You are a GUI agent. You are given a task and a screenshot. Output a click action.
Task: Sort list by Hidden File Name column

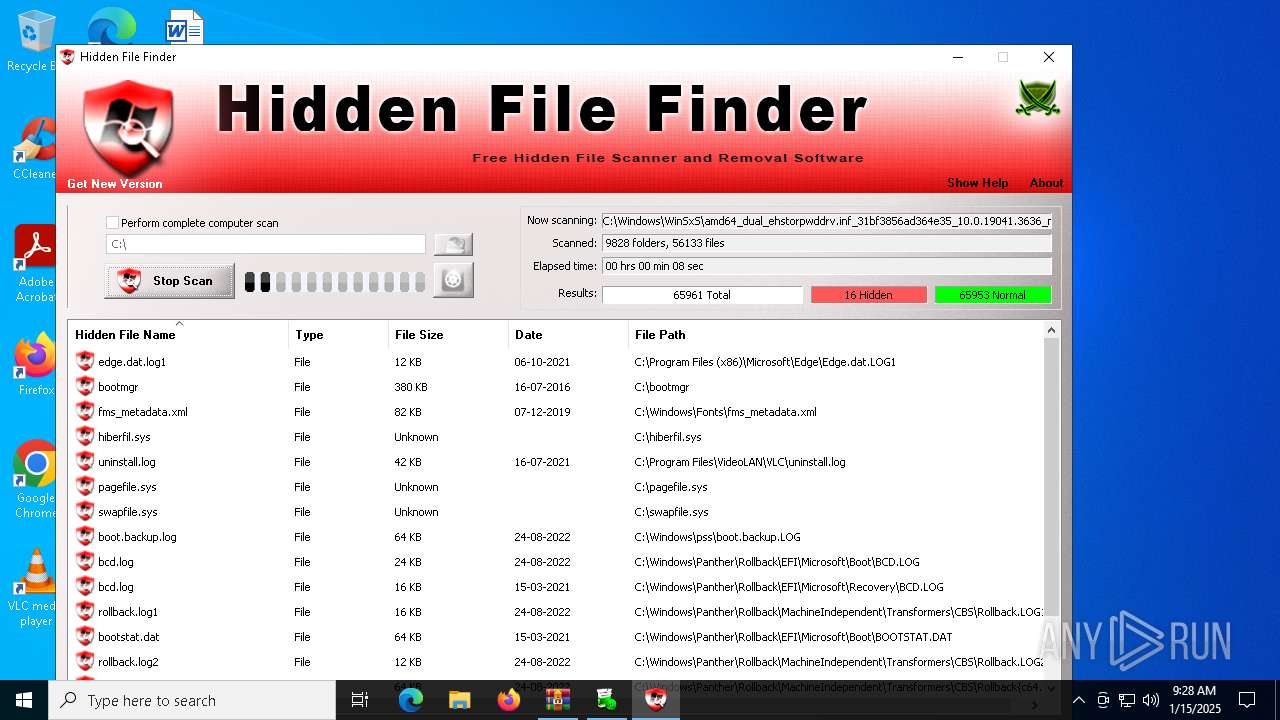(x=178, y=335)
